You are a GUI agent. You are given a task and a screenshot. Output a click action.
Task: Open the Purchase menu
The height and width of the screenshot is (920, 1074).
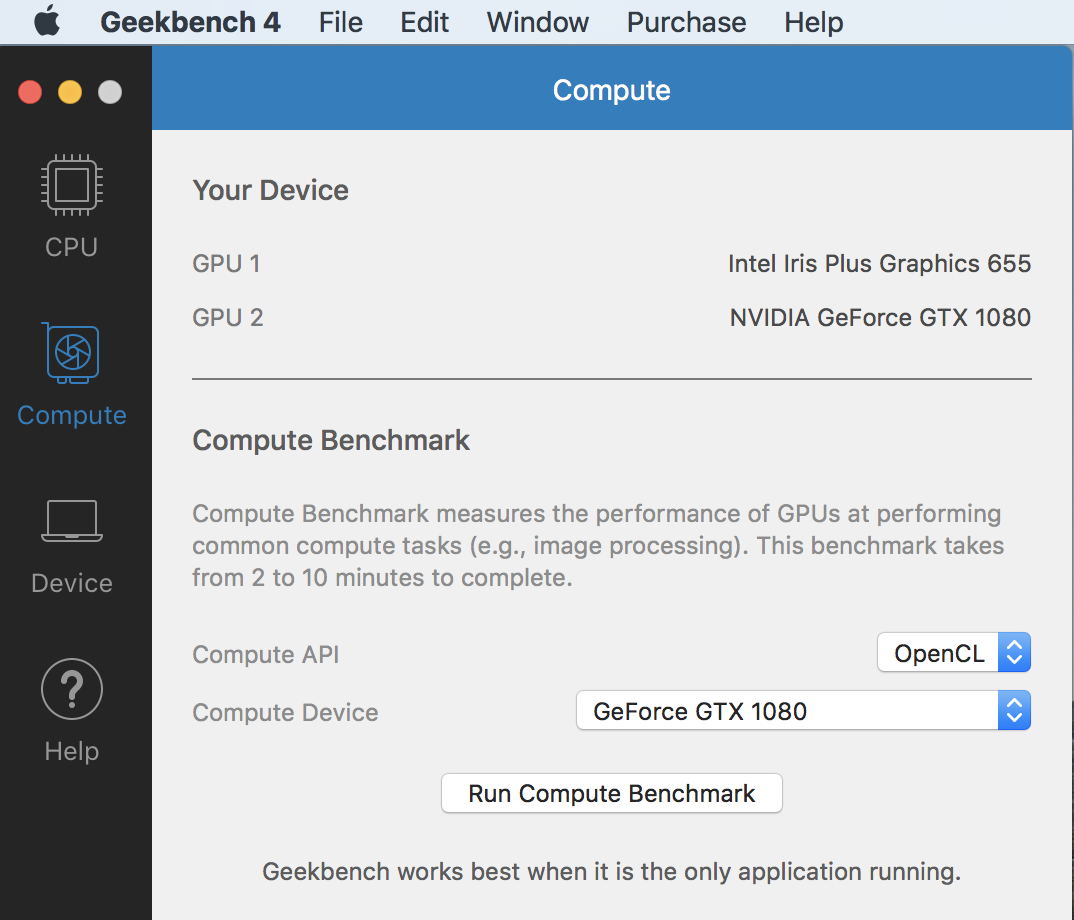pos(686,22)
